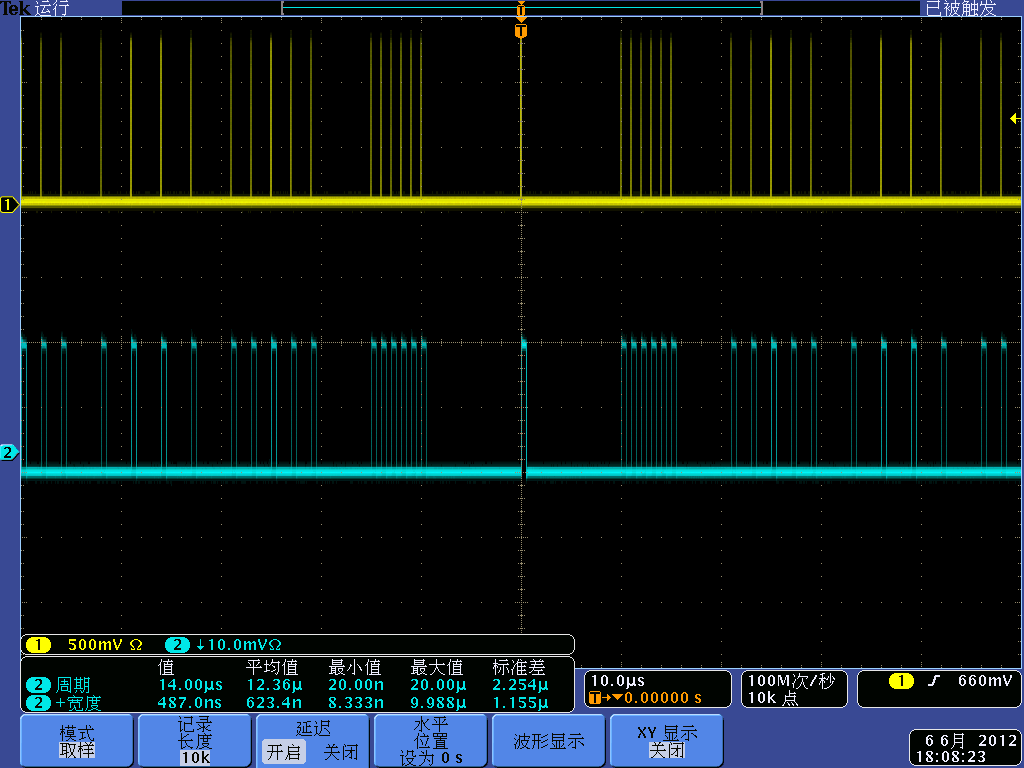1024x768 pixels.
Task: Click the rising edge trigger slope icon
Action: point(933,681)
